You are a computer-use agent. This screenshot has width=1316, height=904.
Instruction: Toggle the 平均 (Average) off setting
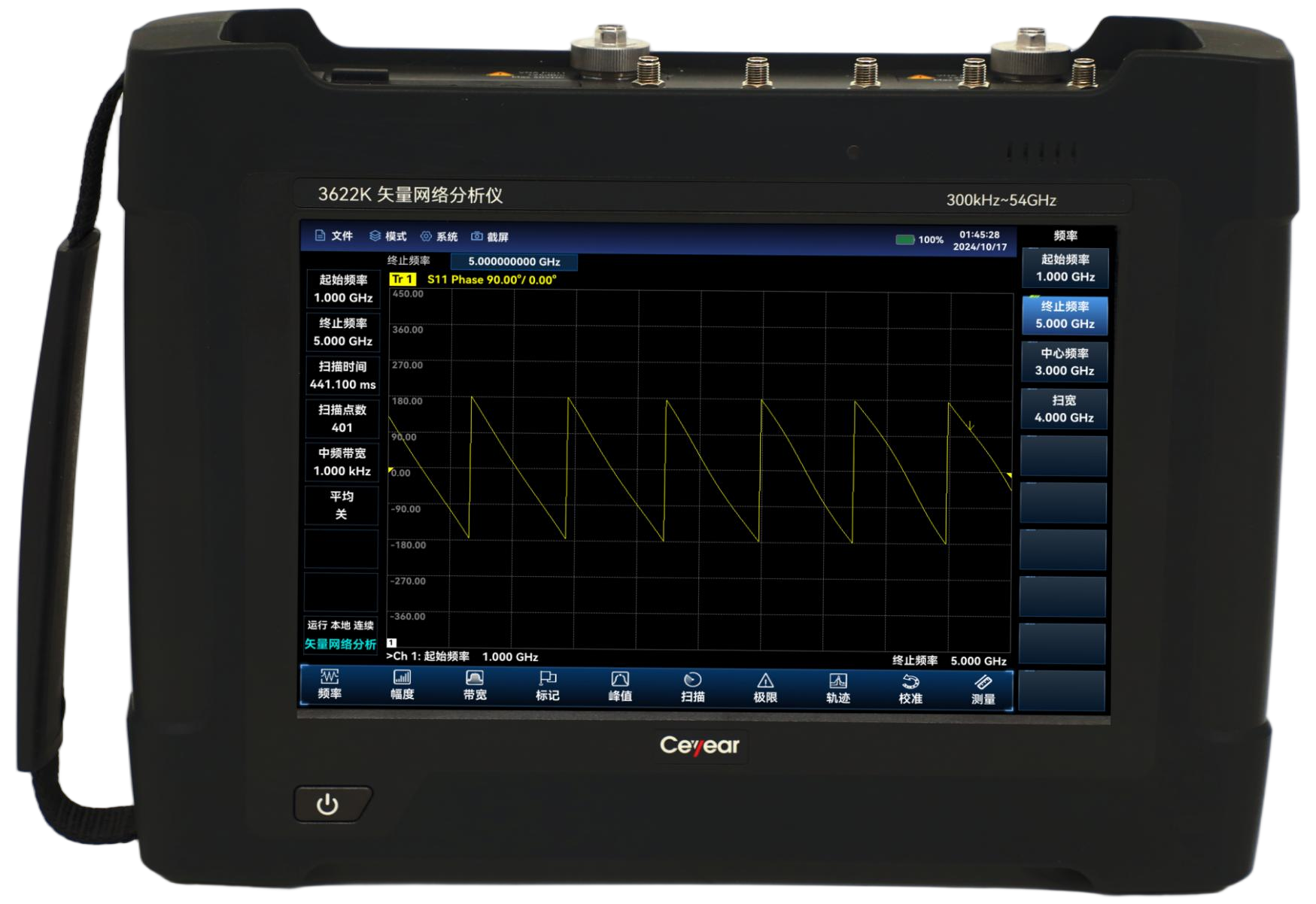click(x=342, y=505)
